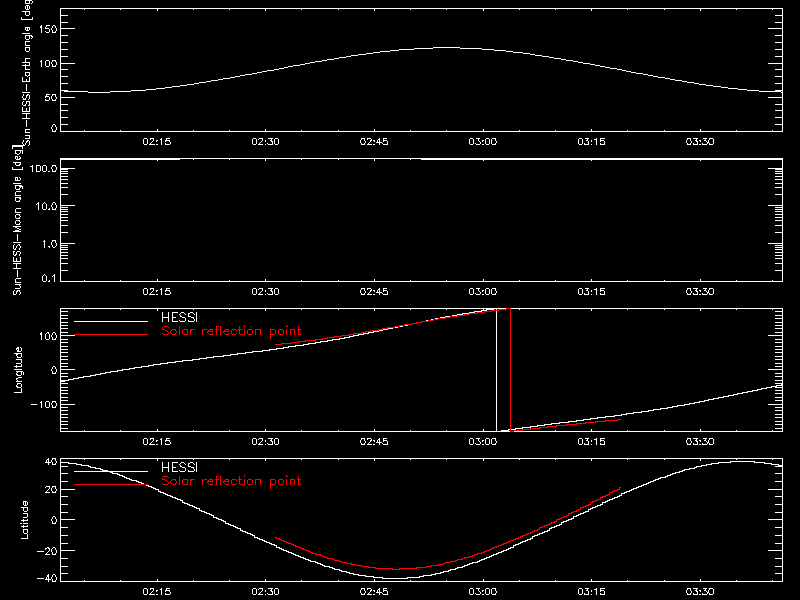This screenshot has height=600, width=800.
Task: Select the 02:45 time label under Latitude plot
Action: (x=374, y=591)
